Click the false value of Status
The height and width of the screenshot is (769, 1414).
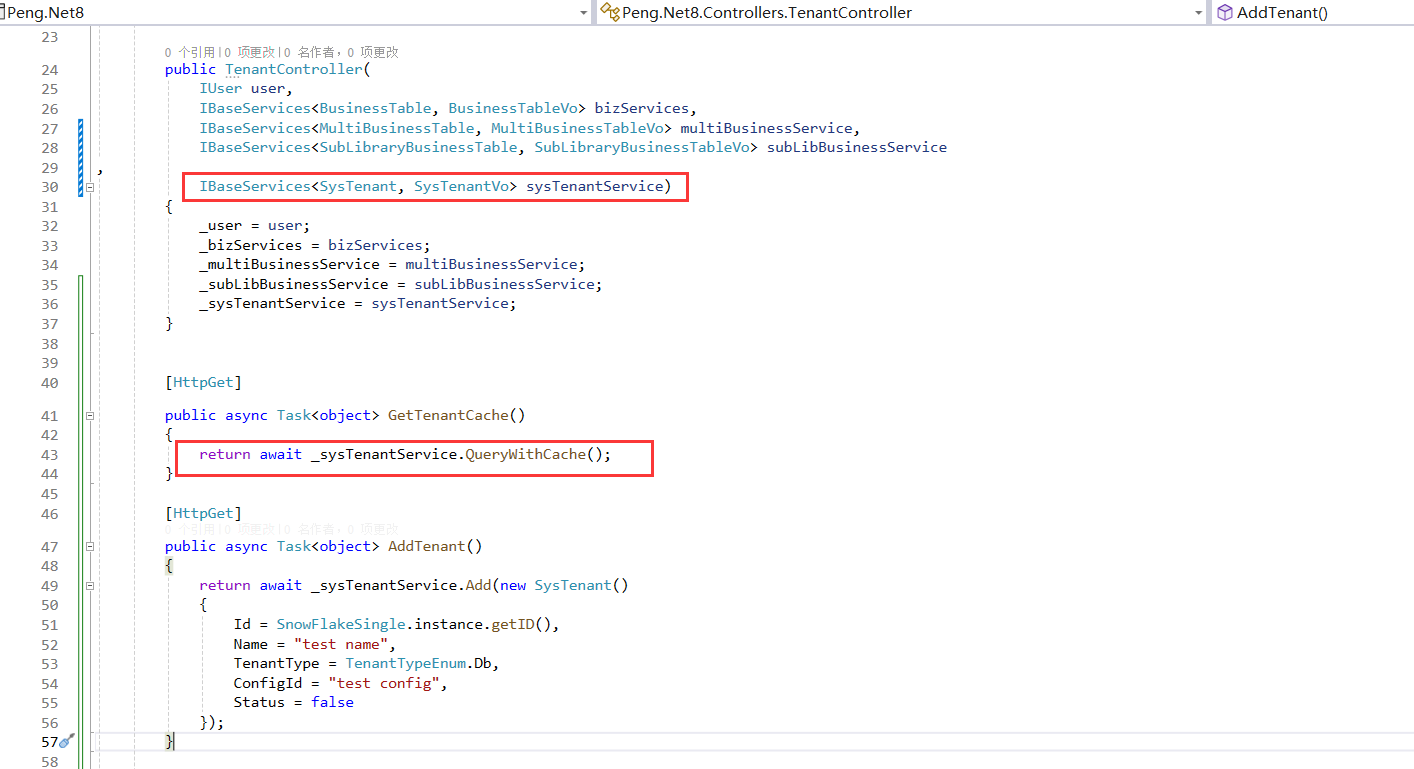pos(332,702)
